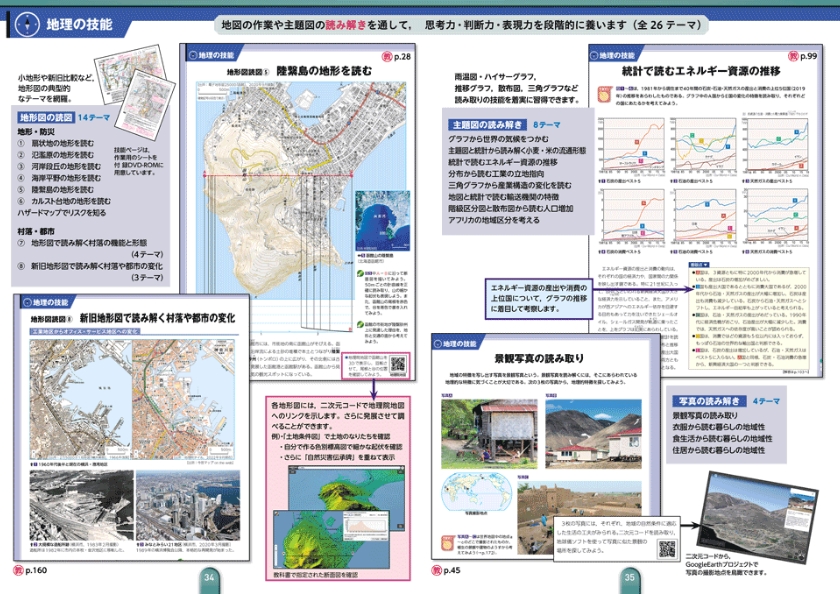The image size is (840, 594).
Task: Click the QR code on the 景観写真 page
Action: pos(667,550)
